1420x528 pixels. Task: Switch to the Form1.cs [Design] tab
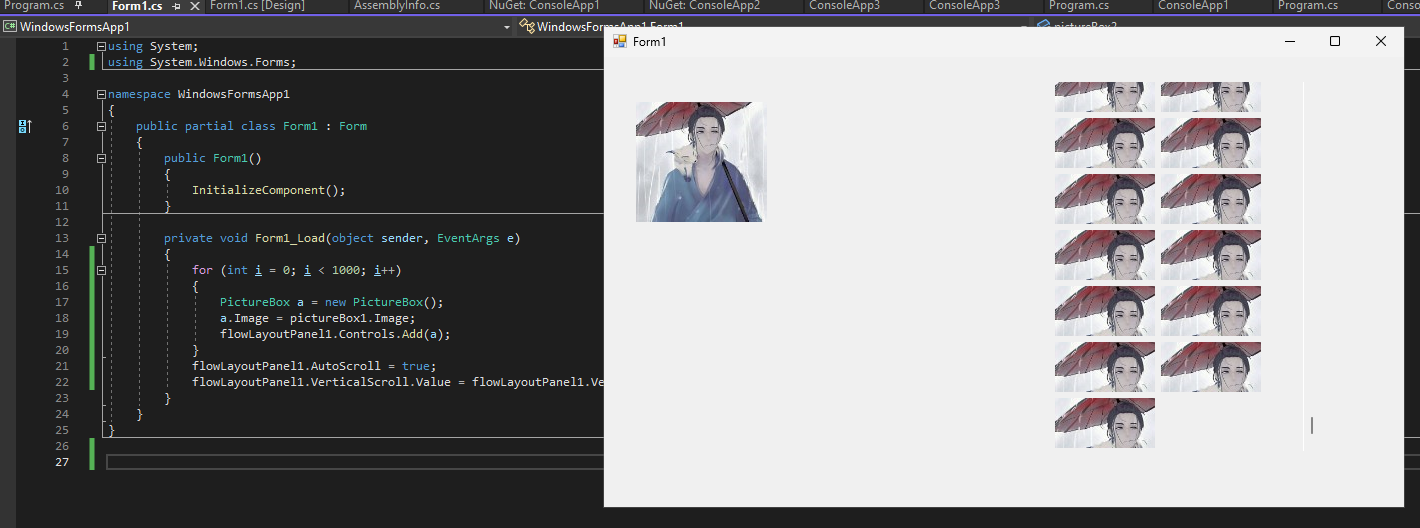click(256, 6)
